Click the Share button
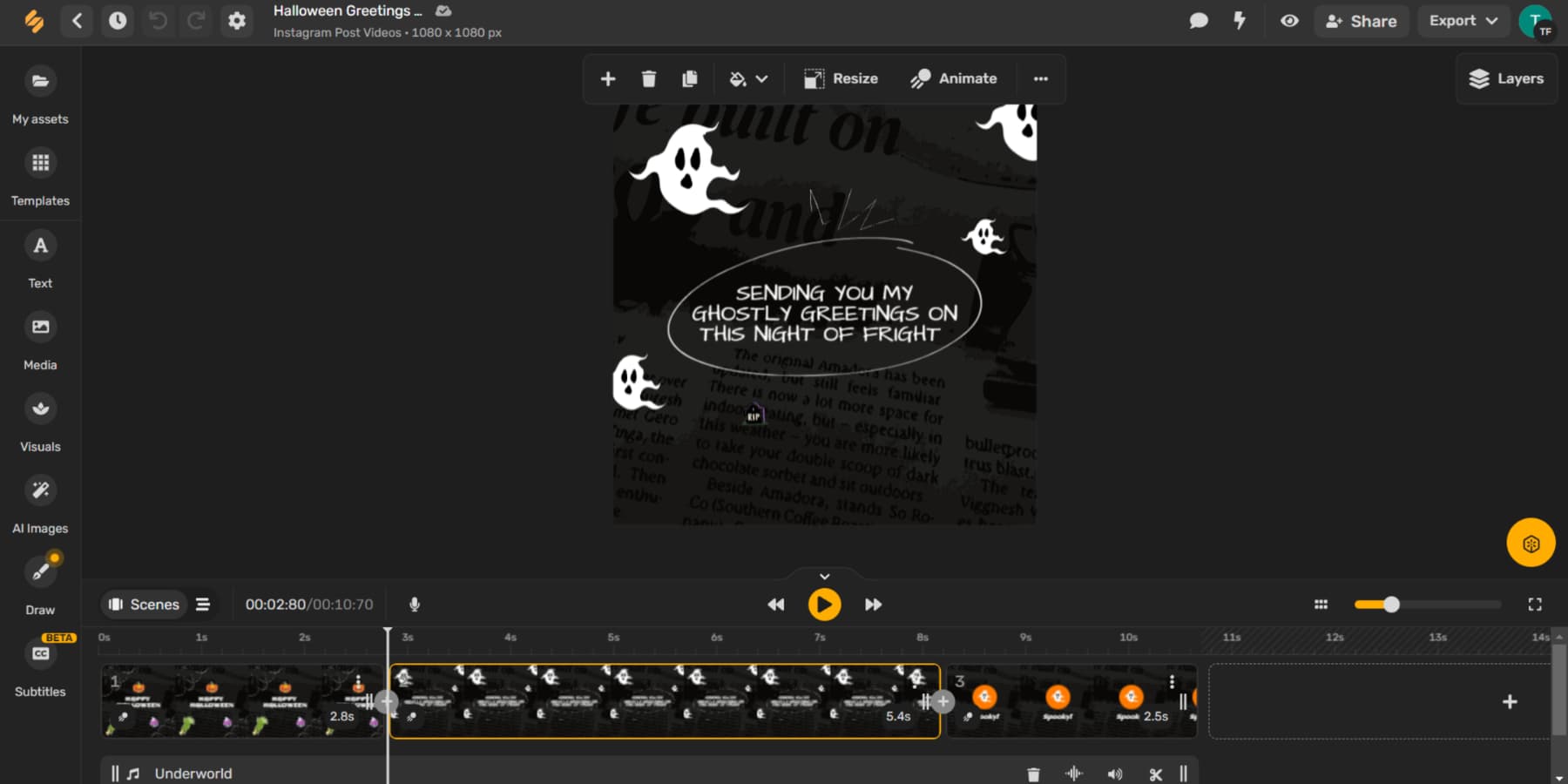The width and height of the screenshot is (1568, 784). [x=1361, y=21]
